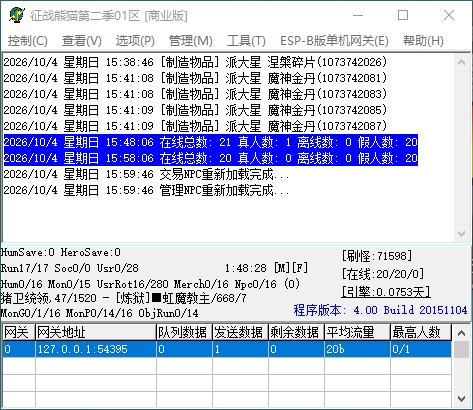The image size is (473, 410).
Task: Click the 猪卫统领 monster status line
Action: [123, 298]
